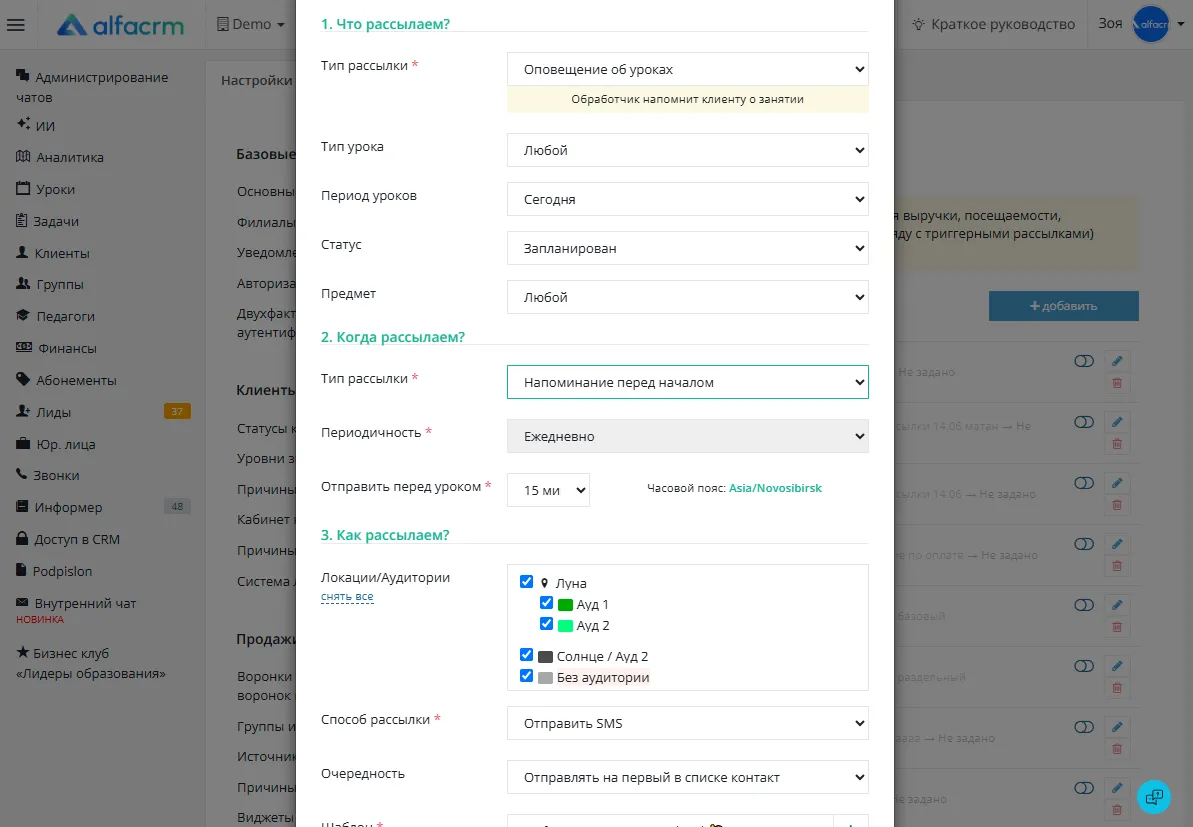The width and height of the screenshot is (1193, 827).
Task: Open the Очередность dropdown
Action: point(688,778)
